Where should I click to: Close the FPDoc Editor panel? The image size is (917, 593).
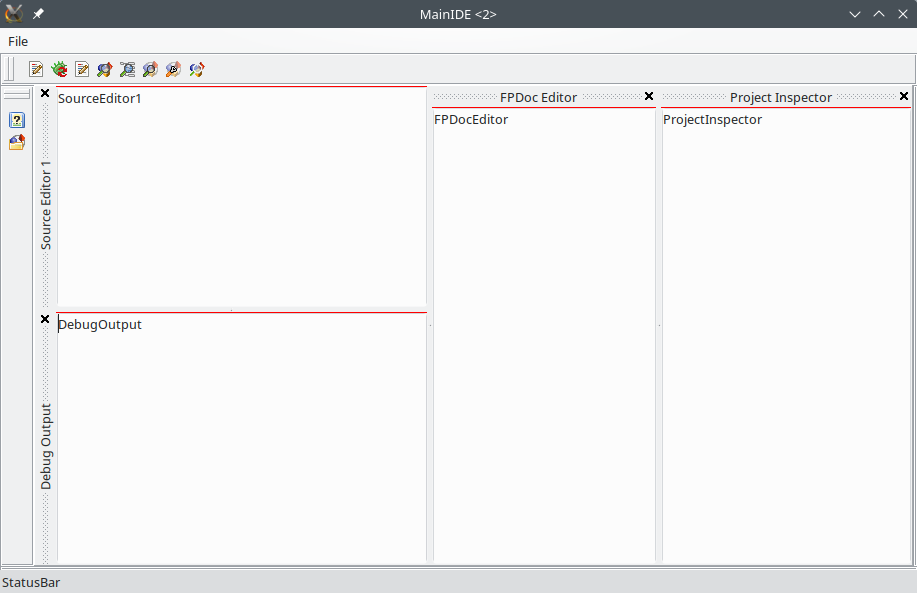[649, 97]
